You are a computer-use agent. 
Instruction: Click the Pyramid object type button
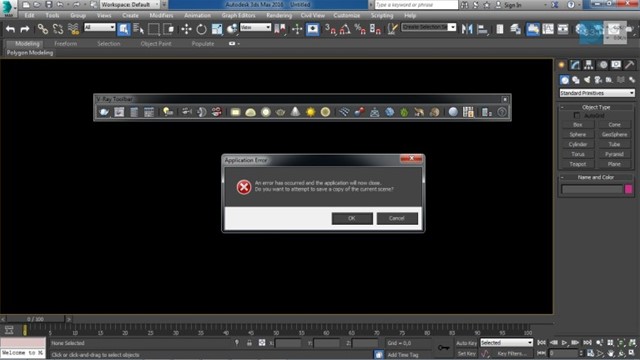click(614, 154)
